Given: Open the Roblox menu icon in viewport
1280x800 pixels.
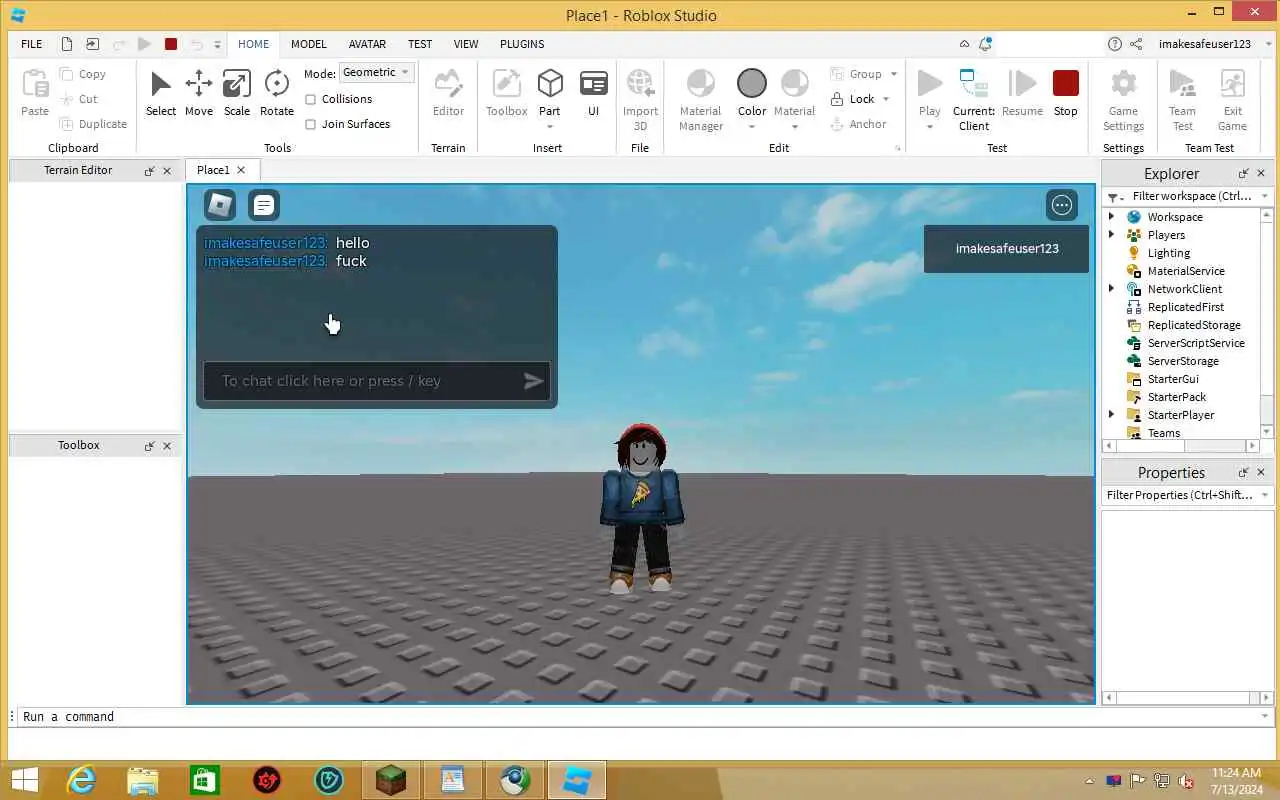Looking at the screenshot, I should click(x=220, y=205).
